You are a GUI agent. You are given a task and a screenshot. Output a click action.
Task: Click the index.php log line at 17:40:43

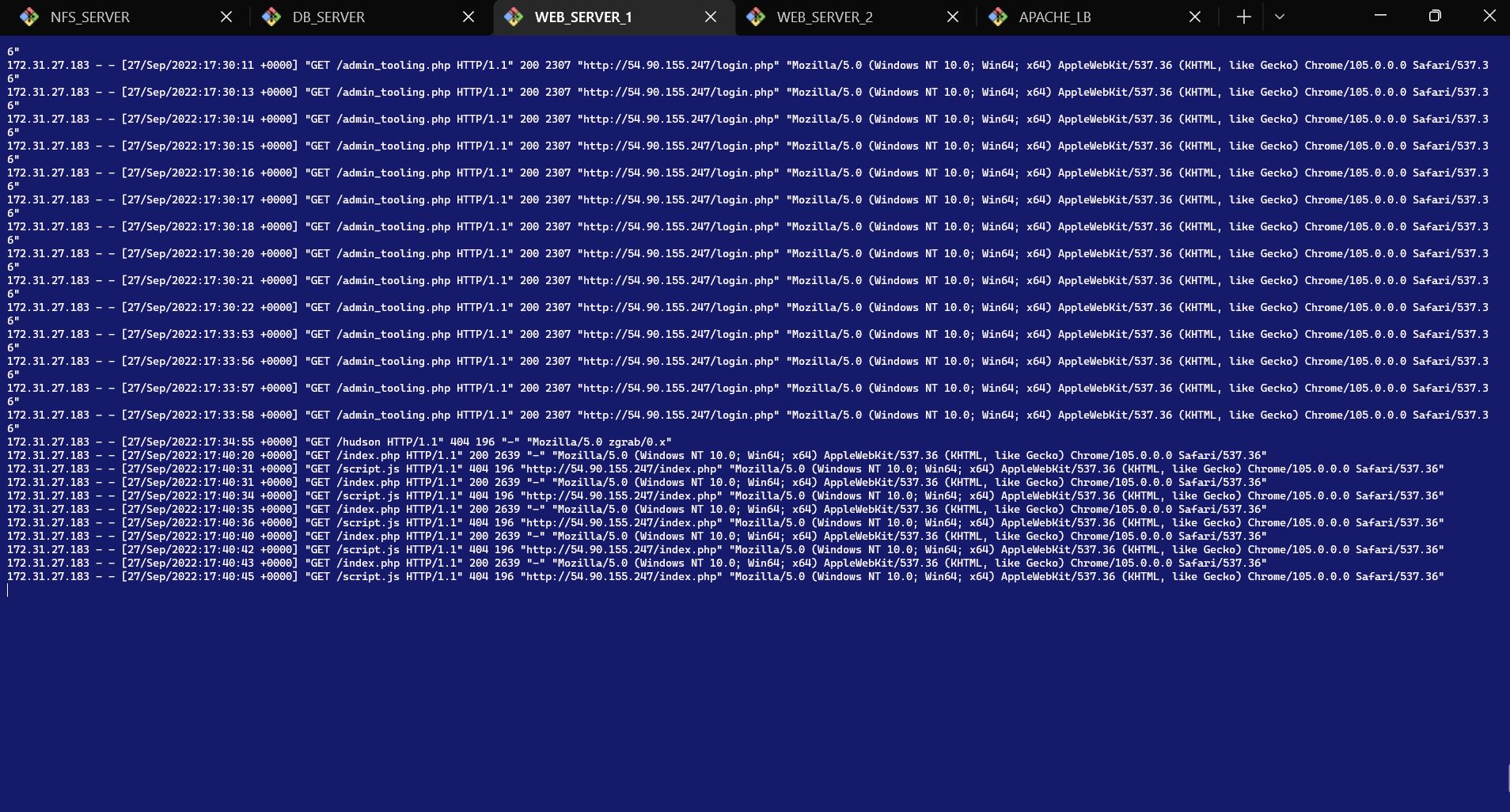[x=637, y=563]
